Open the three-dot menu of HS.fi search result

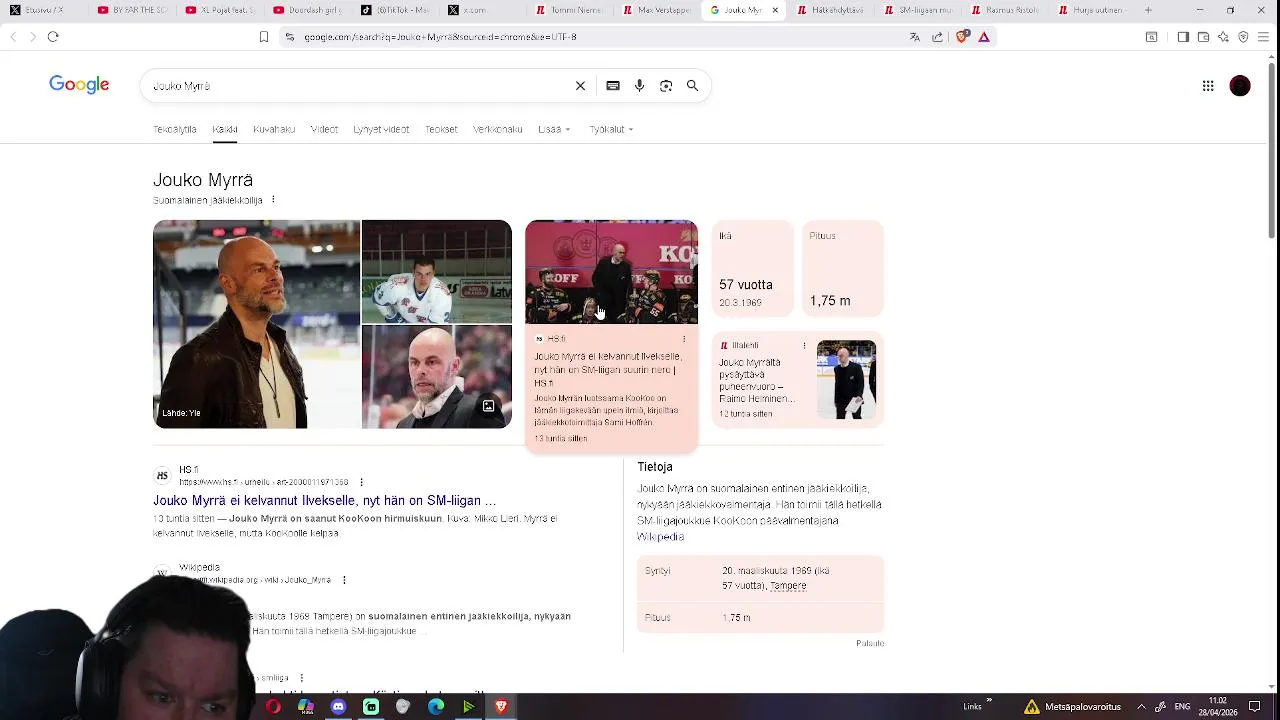click(x=361, y=482)
